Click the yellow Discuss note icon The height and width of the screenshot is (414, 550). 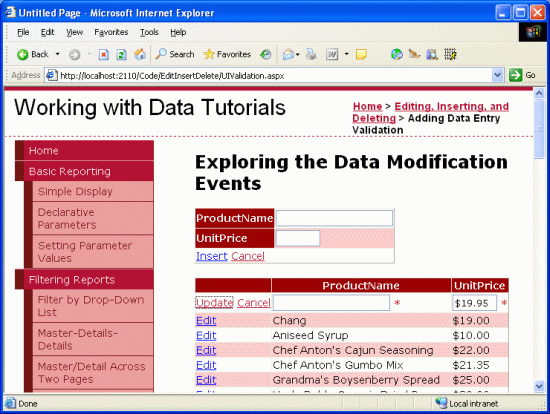click(361, 54)
